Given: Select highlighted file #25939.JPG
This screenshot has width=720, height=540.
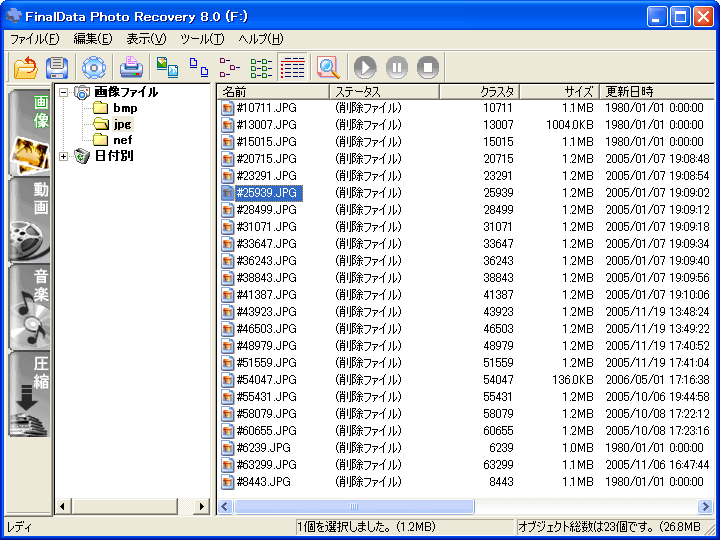Looking at the screenshot, I should pyautogui.click(x=269, y=193).
